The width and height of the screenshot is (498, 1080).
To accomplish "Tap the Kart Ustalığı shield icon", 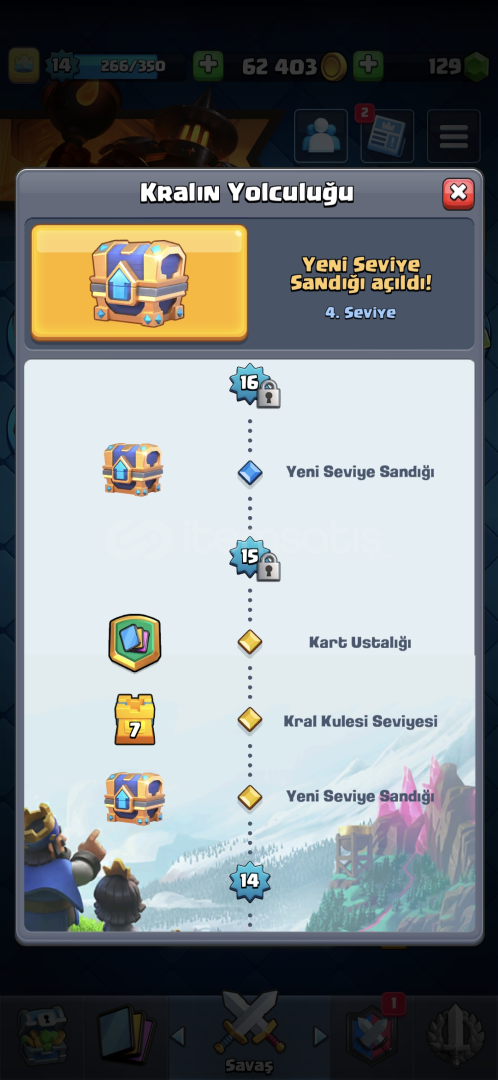I will pyautogui.click(x=134, y=643).
